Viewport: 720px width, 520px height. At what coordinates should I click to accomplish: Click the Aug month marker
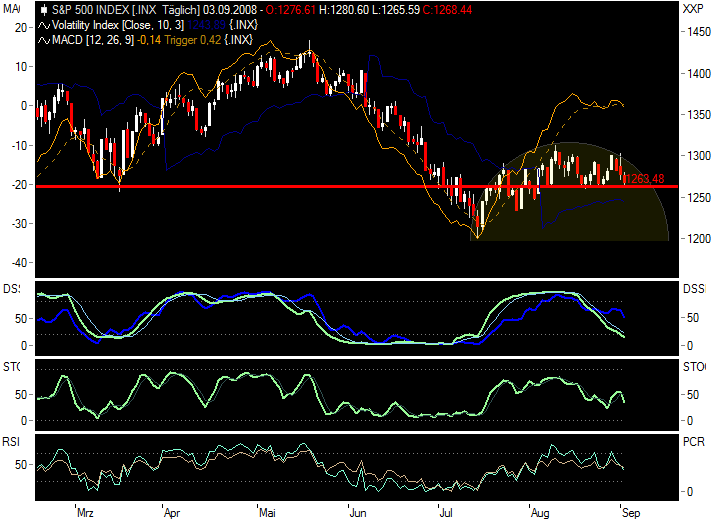click(540, 513)
